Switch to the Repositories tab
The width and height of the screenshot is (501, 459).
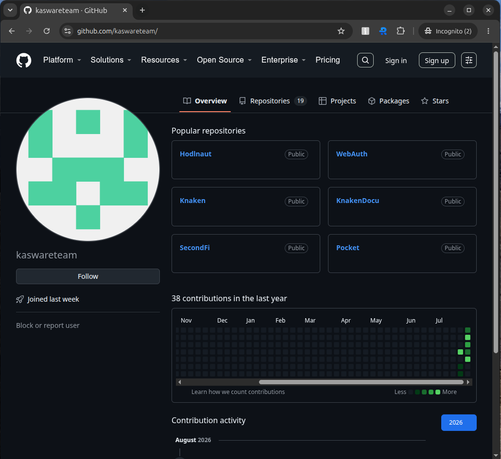pos(273,101)
